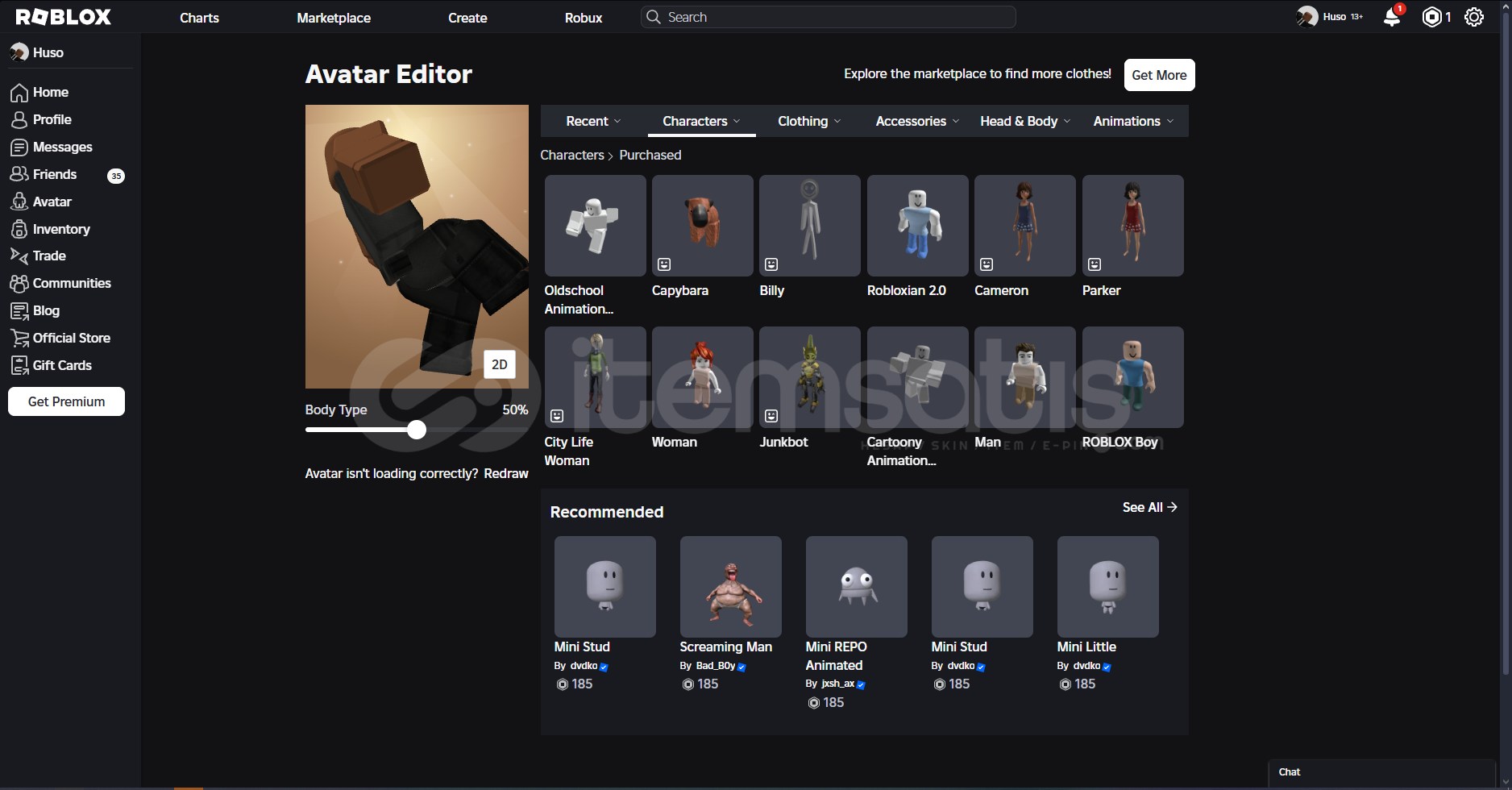
Task: Click the Friends count badge 35
Action: click(x=116, y=176)
